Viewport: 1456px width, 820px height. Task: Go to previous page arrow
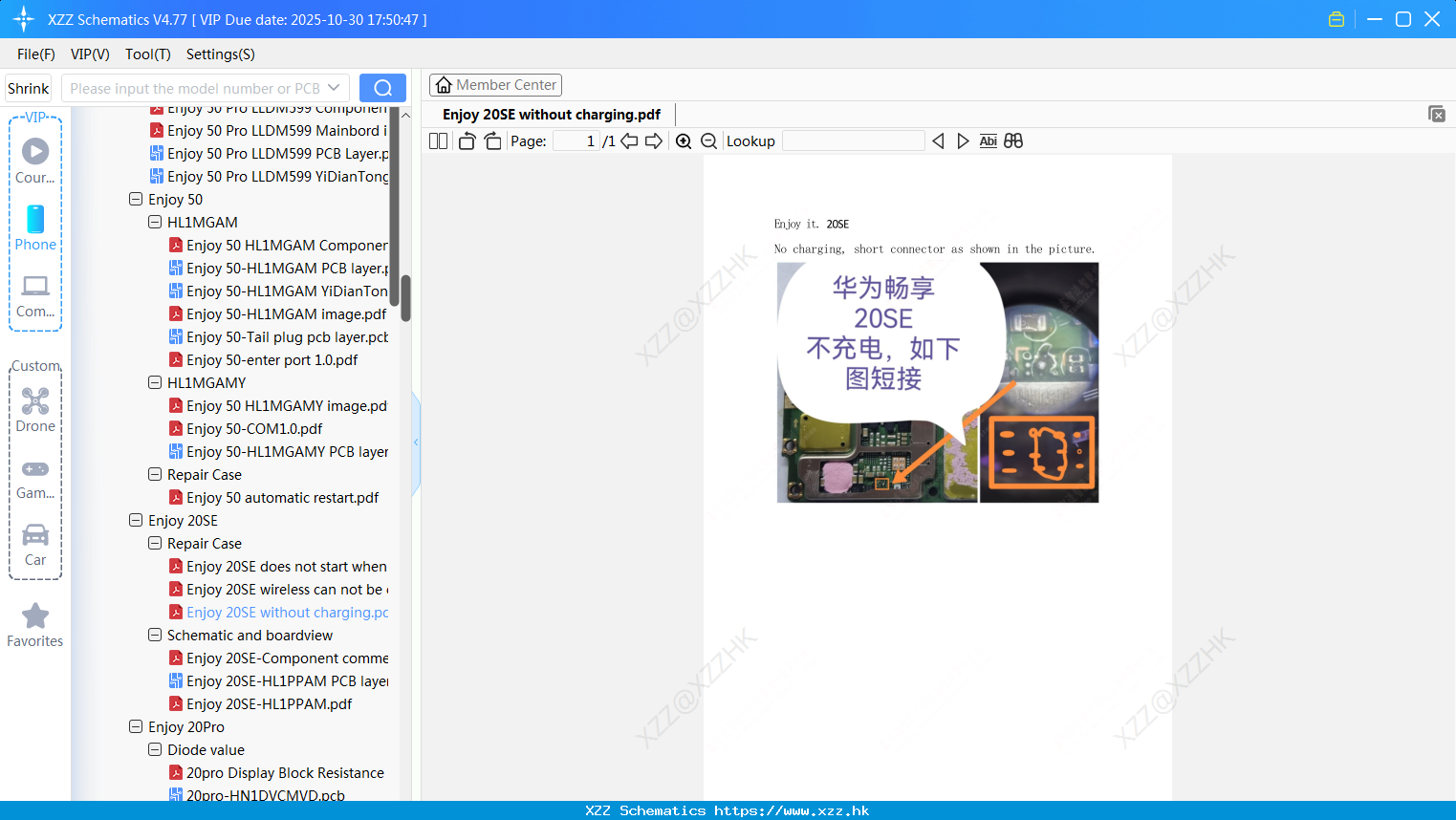629,140
